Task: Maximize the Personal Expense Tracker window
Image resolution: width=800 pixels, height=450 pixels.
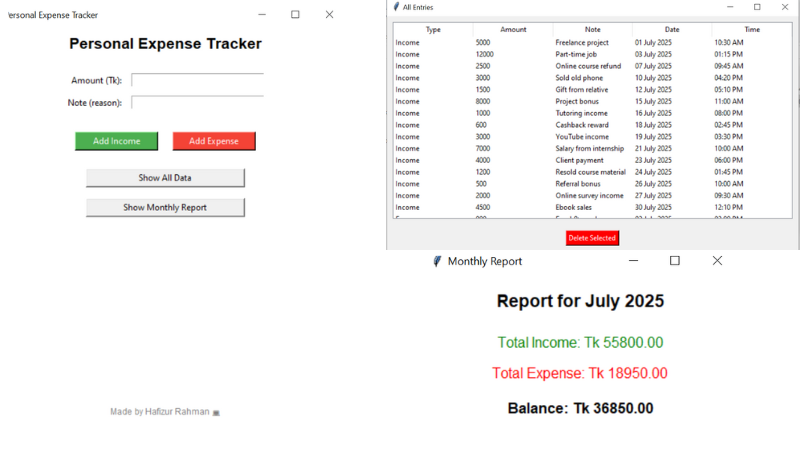Action: click(x=295, y=15)
